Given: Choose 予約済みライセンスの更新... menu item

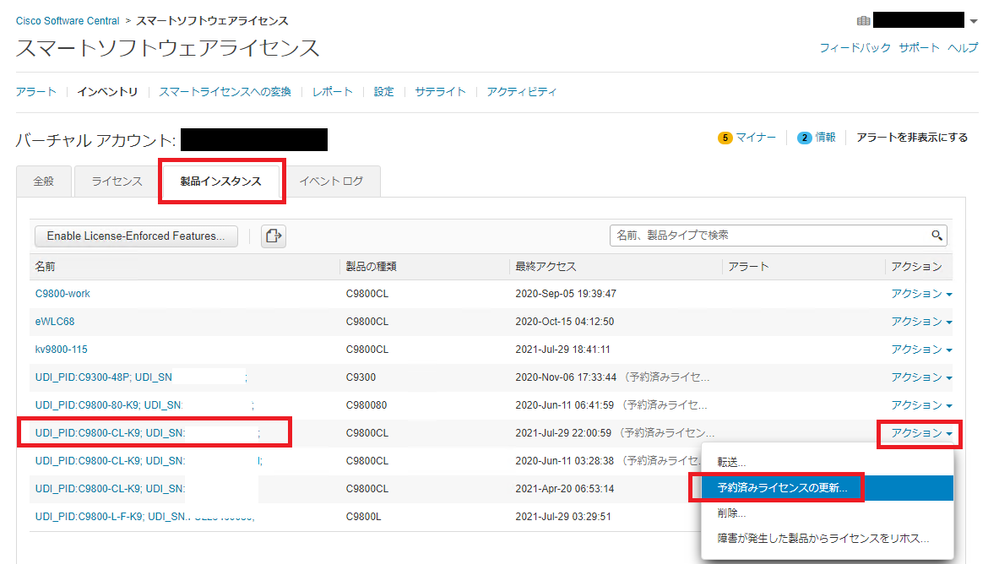Looking at the screenshot, I should point(827,488).
